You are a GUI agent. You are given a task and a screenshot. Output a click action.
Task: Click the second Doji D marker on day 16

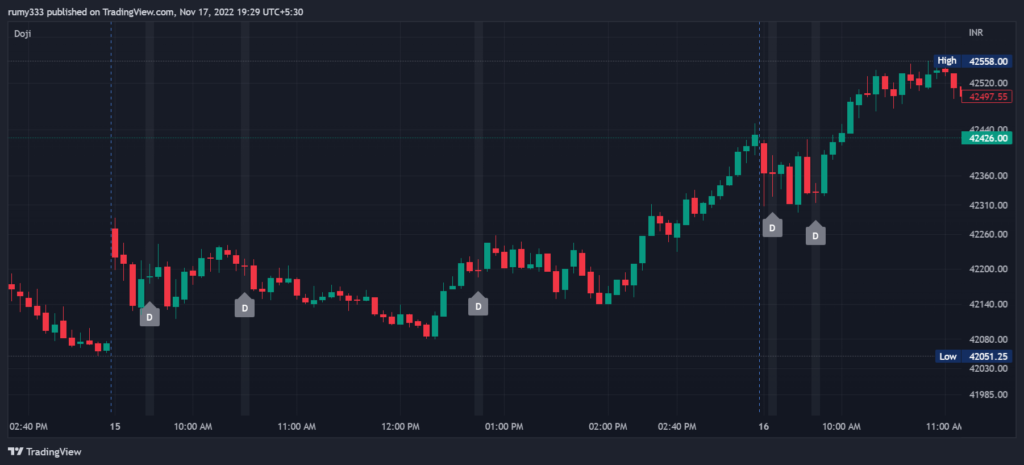816,233
